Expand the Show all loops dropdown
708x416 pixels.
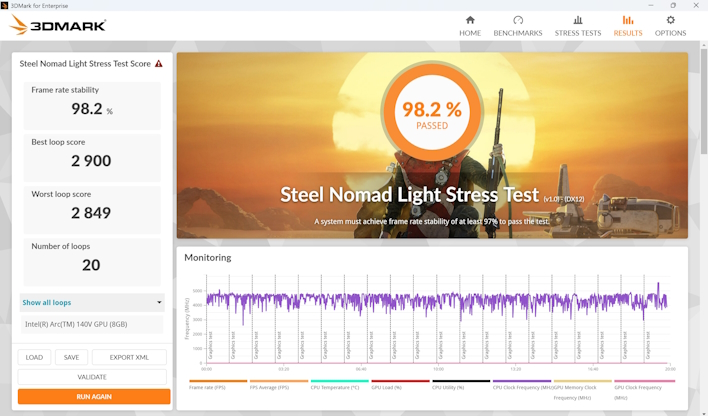click(x=92, y=303)
